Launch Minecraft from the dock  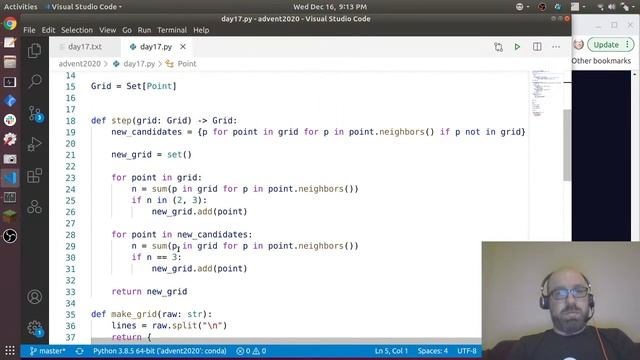(x=10, y=217)
